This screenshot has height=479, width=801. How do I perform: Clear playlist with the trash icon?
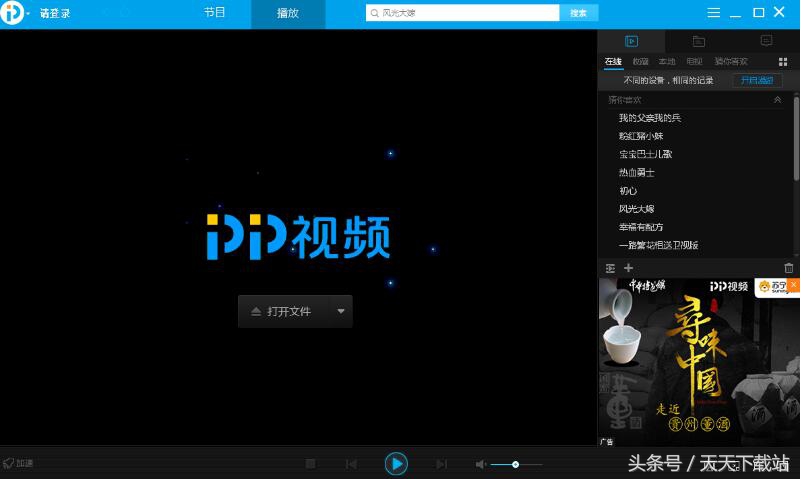click(789, 268)
